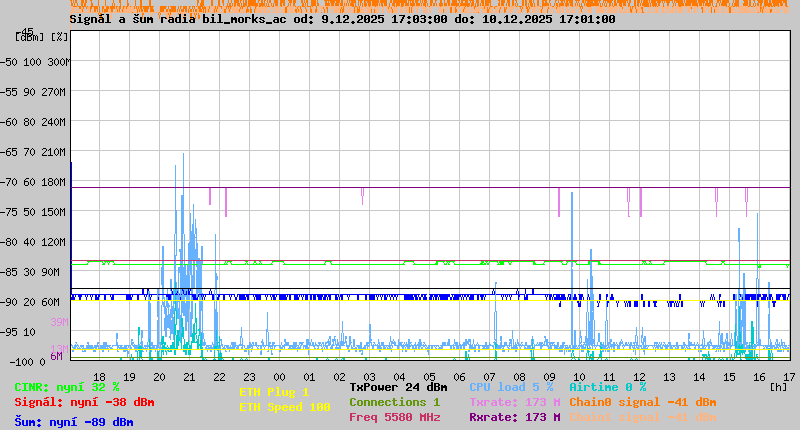Click the Freq 5580 MHz label
Screen dimensions: 800x430
[x=394, y=417]
